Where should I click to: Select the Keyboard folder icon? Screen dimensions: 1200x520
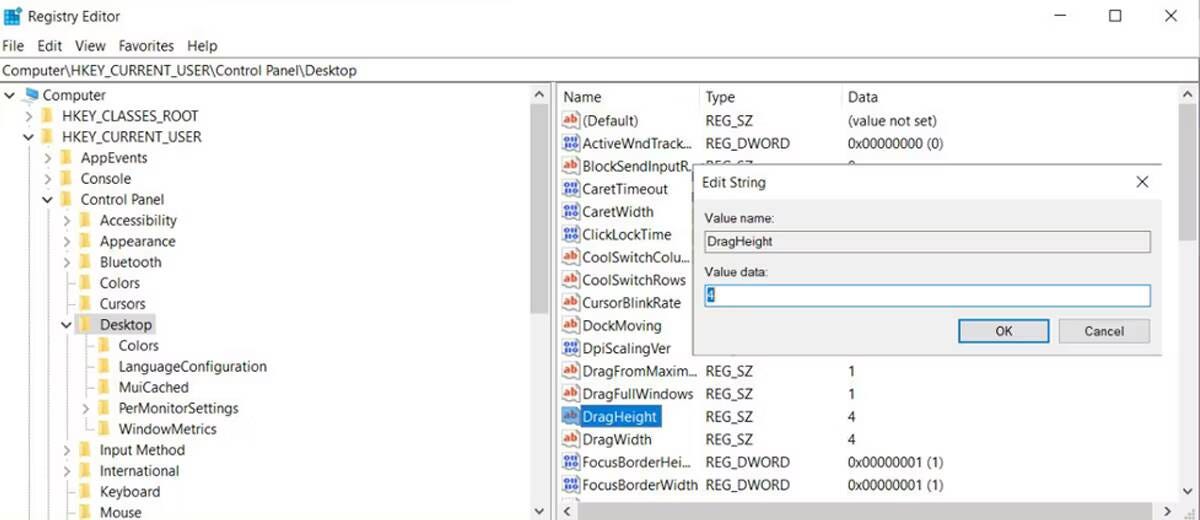click(85, 492)
